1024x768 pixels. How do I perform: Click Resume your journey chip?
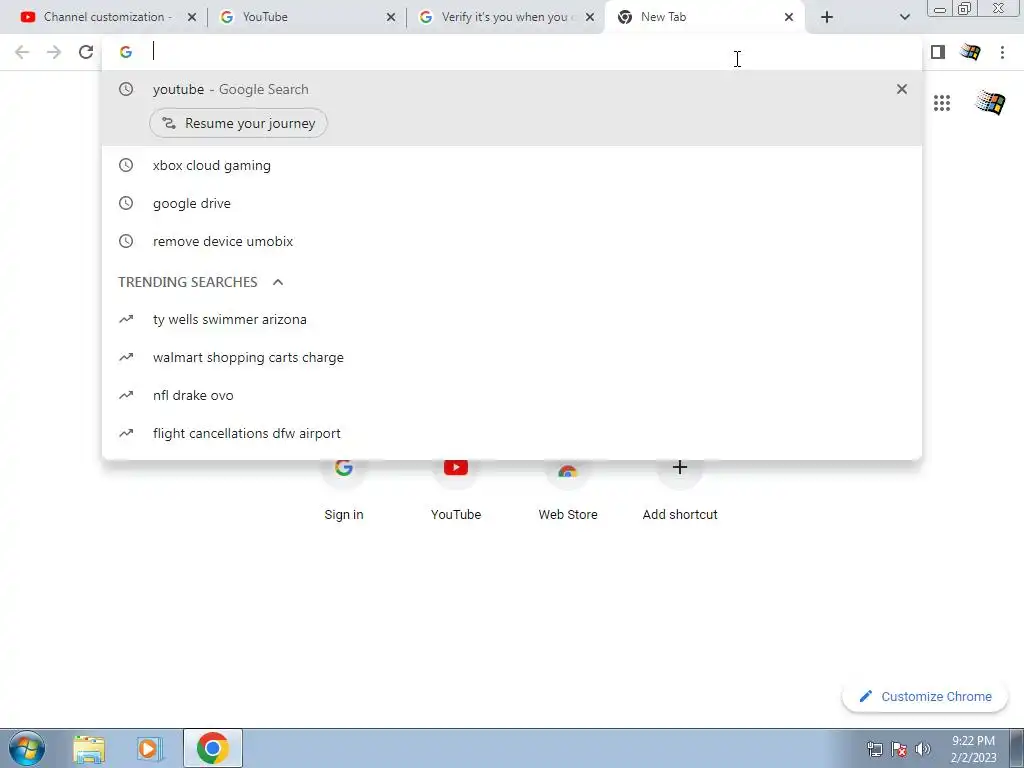coord(238,123)
